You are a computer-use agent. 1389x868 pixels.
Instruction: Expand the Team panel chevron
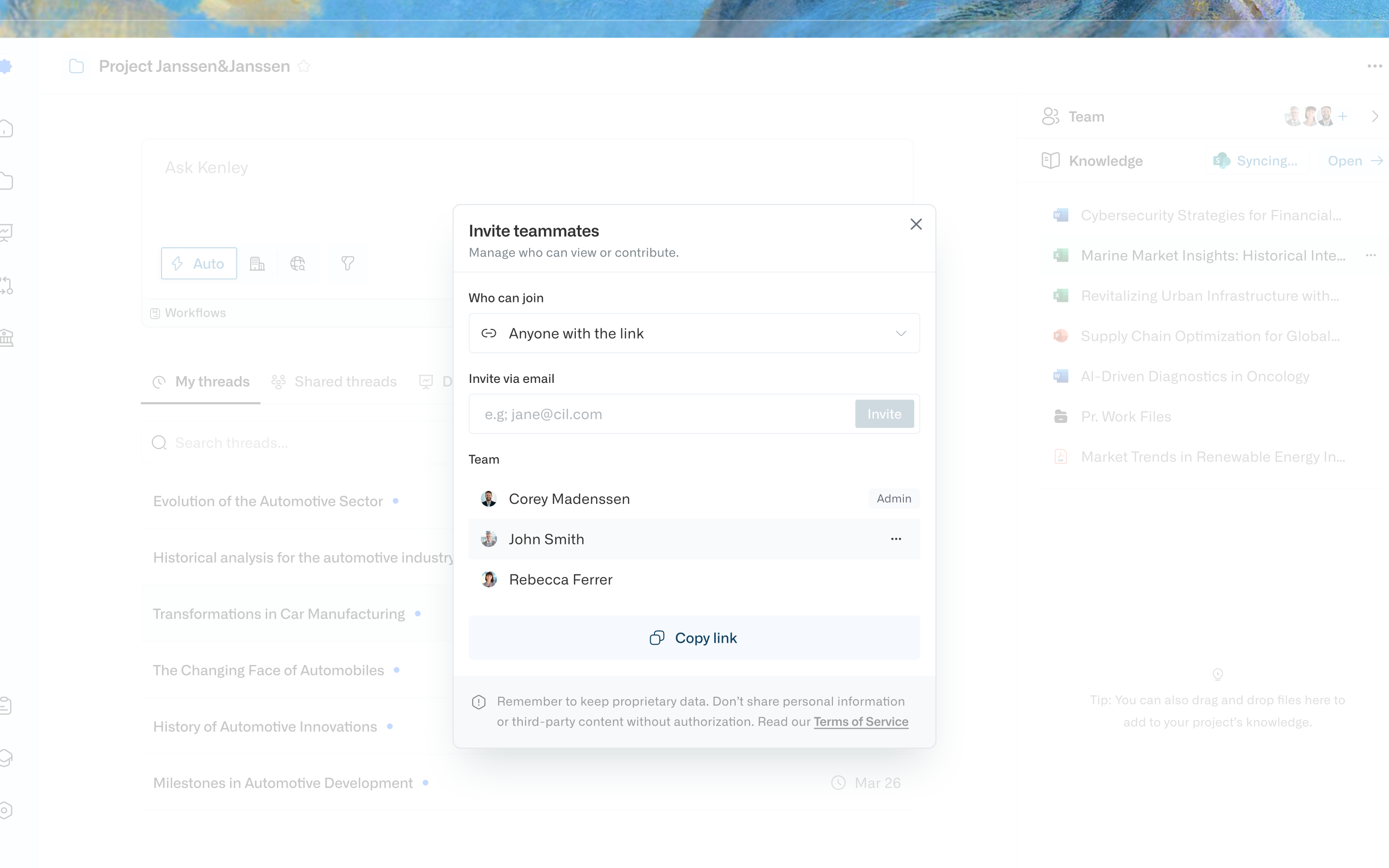pos(1375,117)
